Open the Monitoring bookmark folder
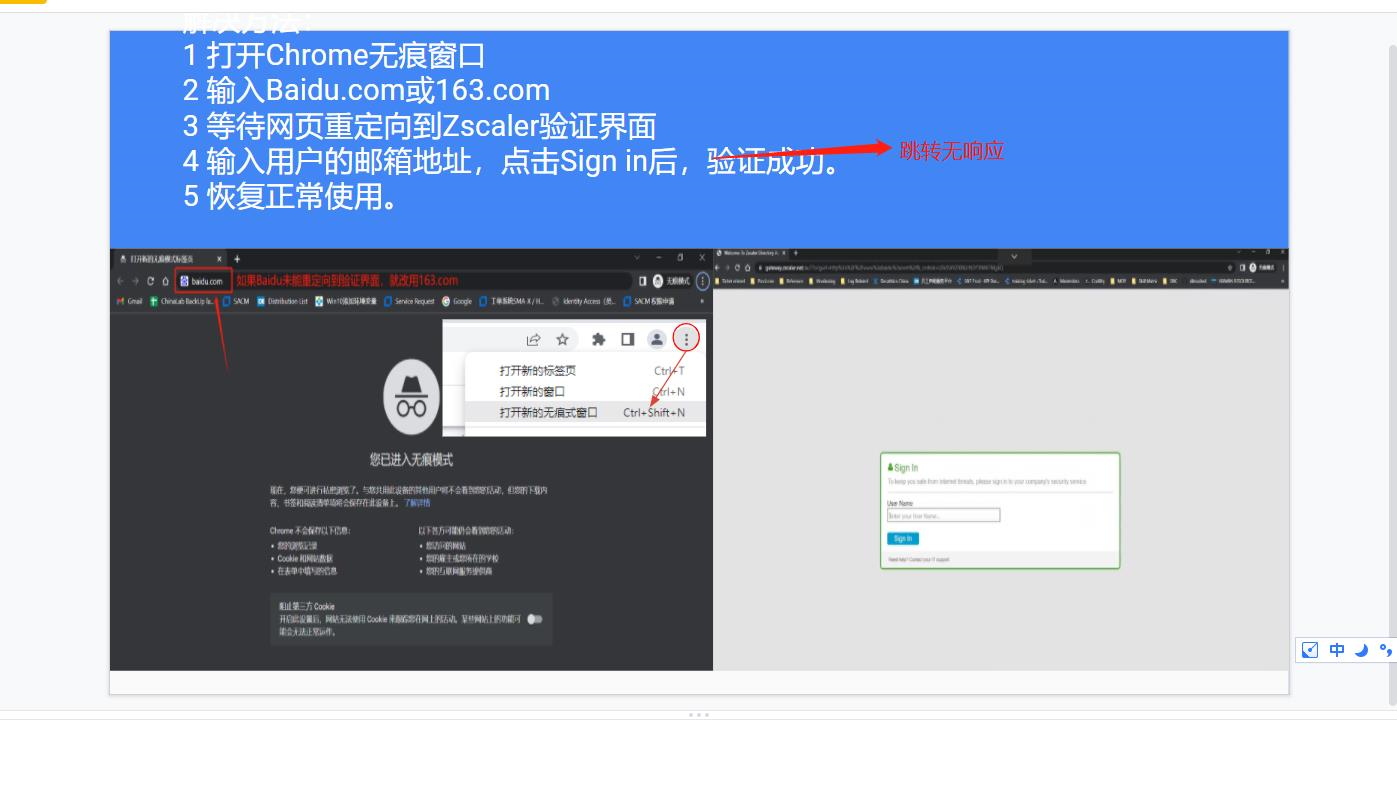1397x788 pixels. tap(822, 281)
